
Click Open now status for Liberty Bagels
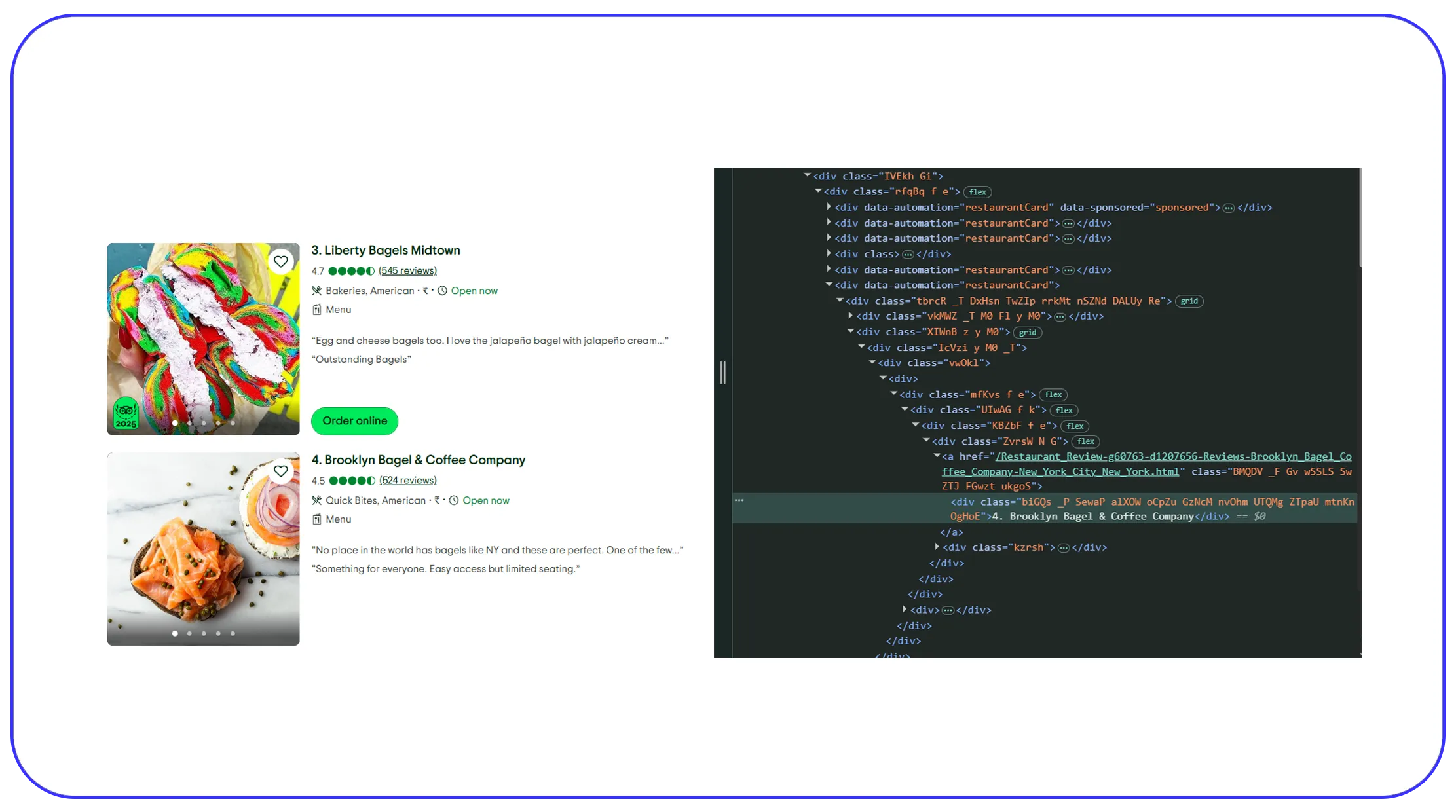(x=474, y=291)
